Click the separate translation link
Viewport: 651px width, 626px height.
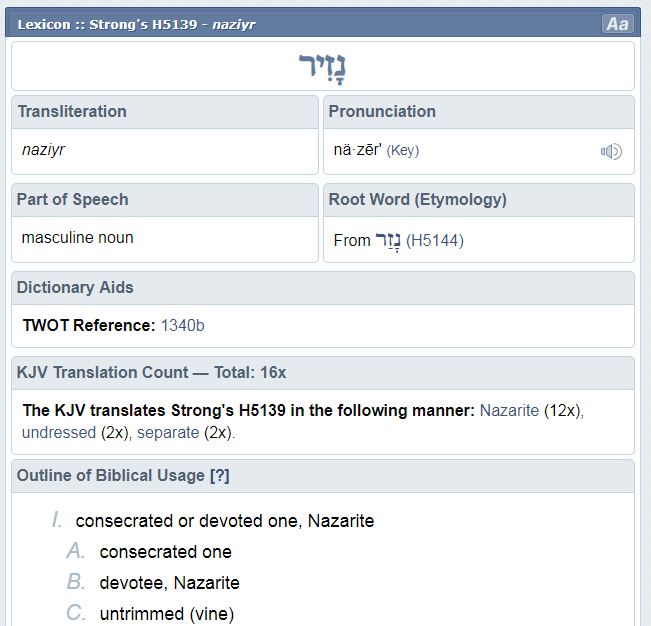click(168, 433)
